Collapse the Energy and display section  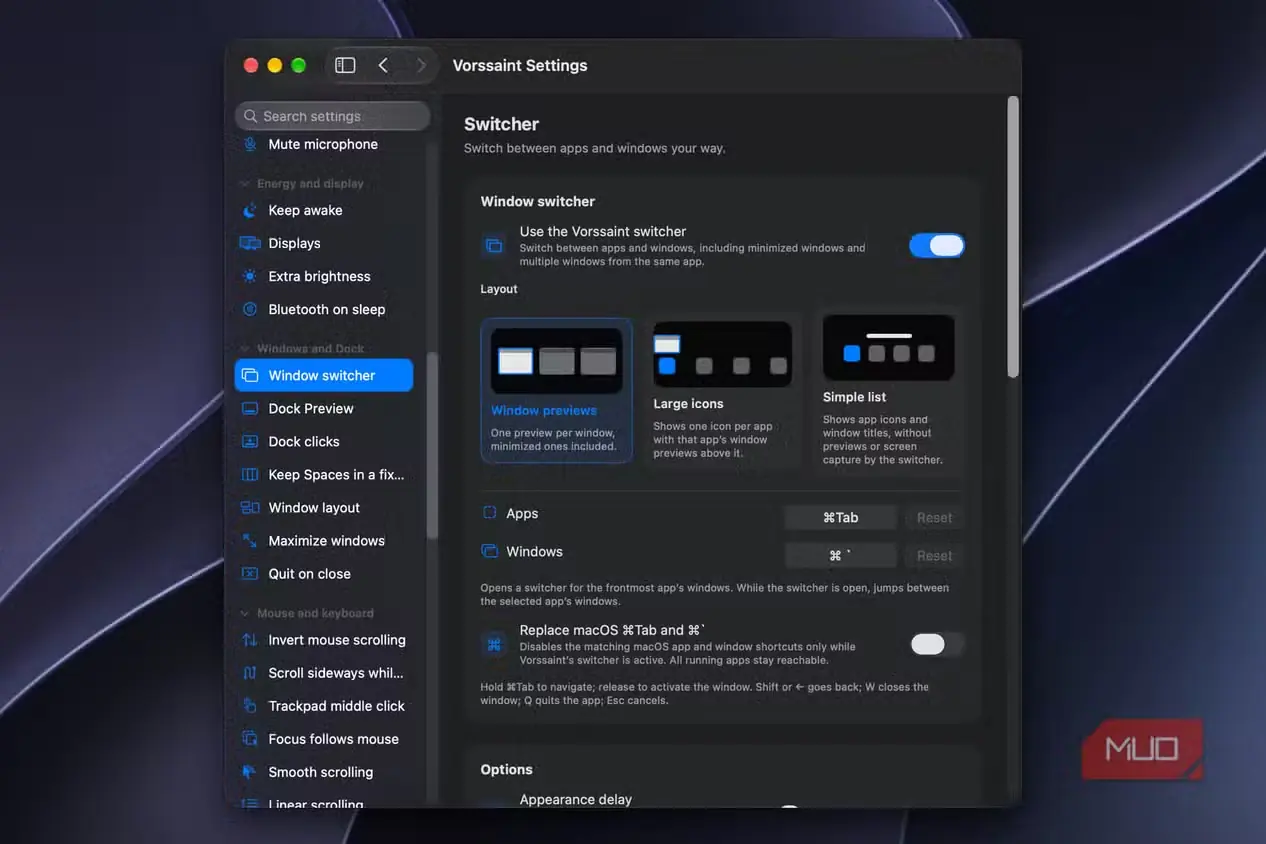click(x=246, y=184)
